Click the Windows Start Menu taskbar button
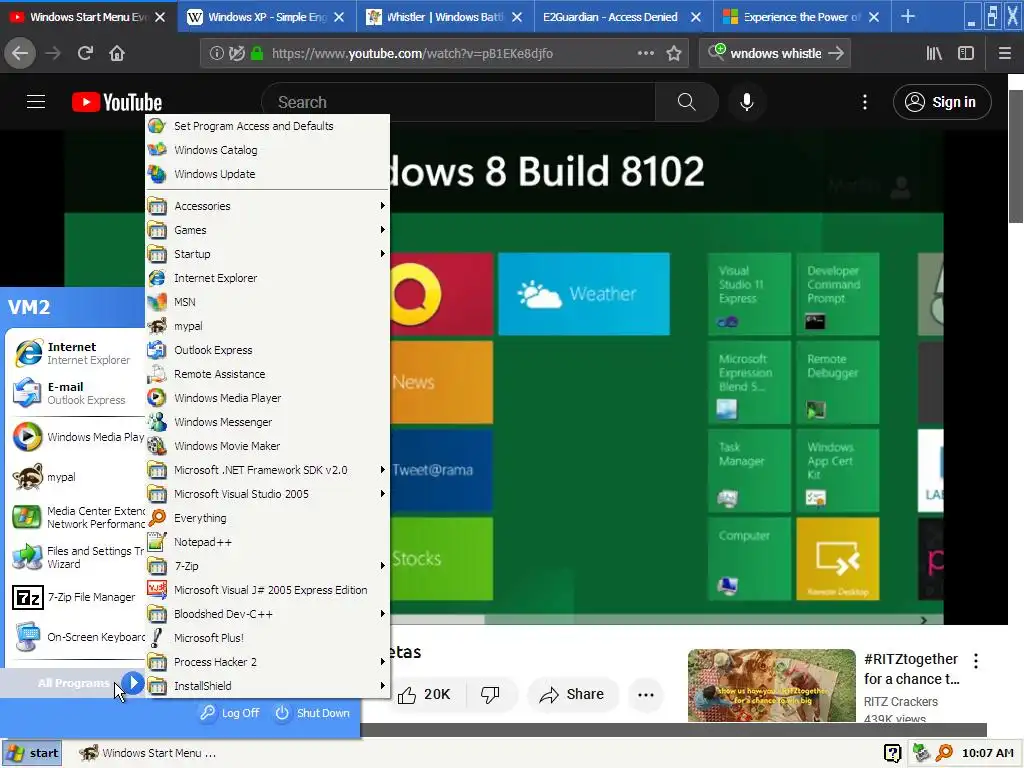This screenshot has width=1024, height=768. (148, 753)
